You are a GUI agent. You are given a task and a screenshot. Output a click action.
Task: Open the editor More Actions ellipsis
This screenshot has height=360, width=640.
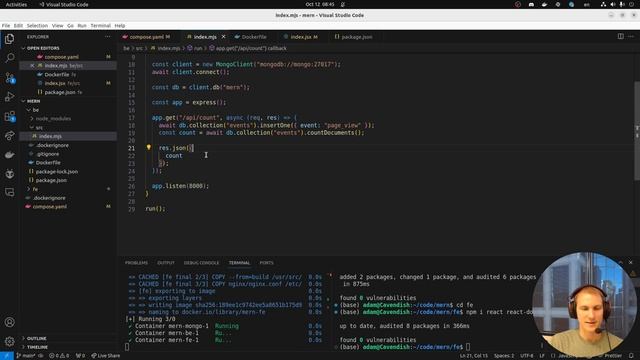[631, 36]
